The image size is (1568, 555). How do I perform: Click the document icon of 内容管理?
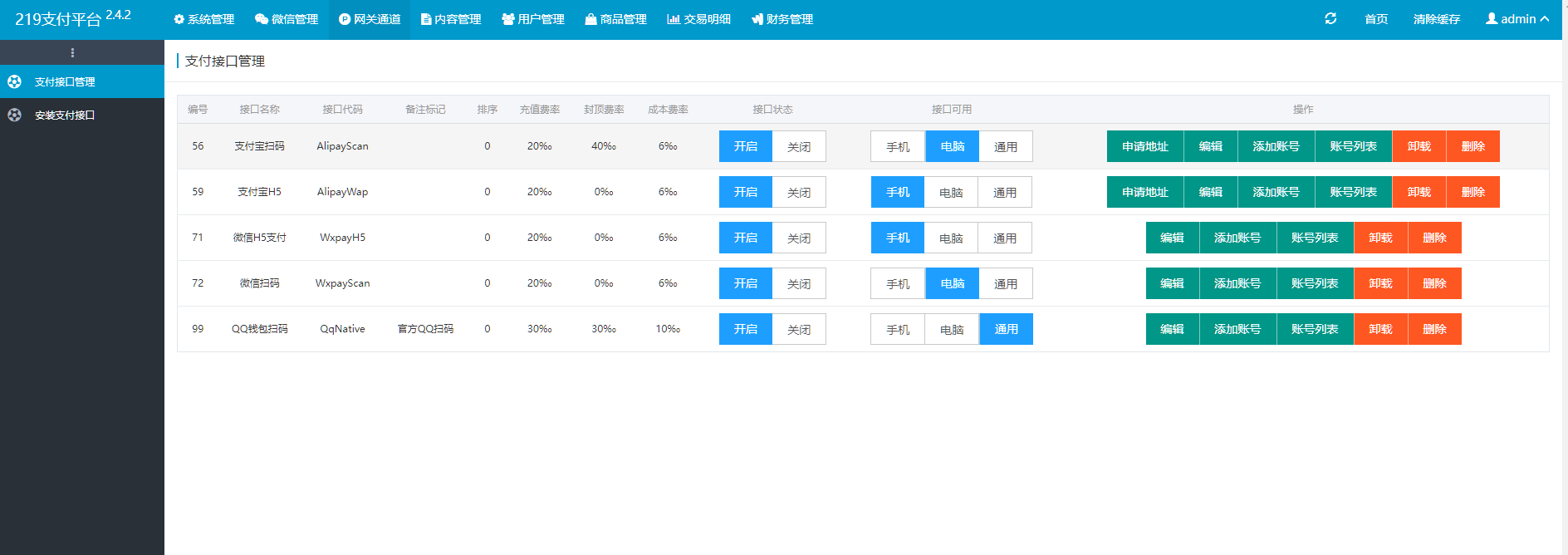click(x=426, y=19)
